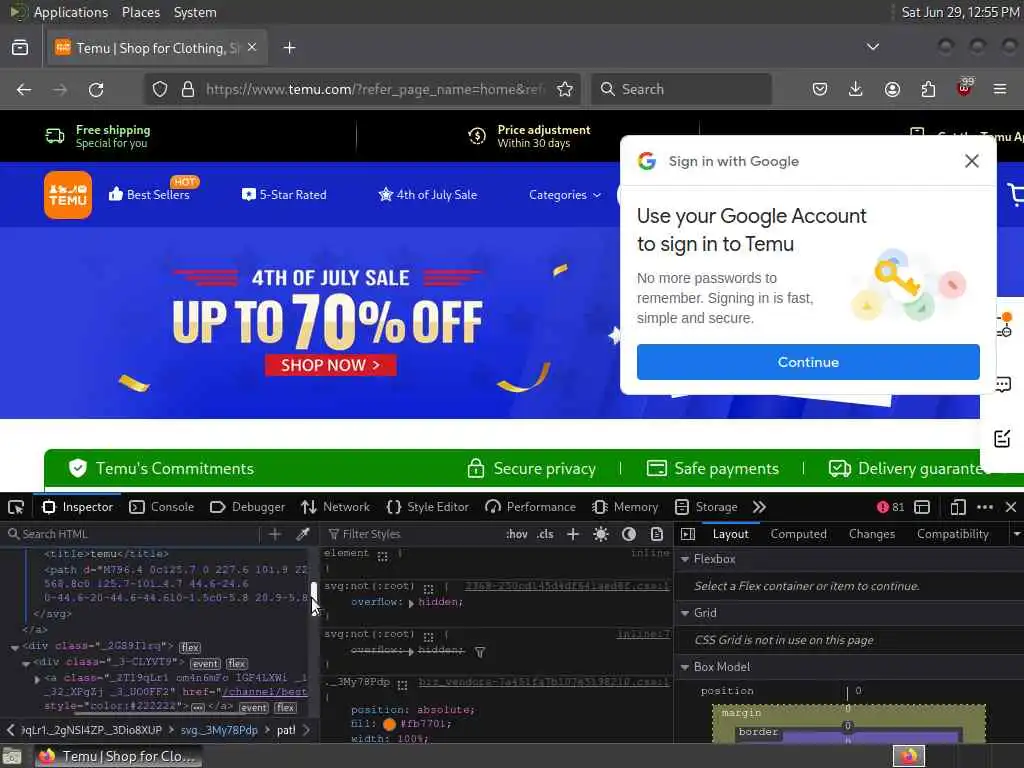
Task: Open the Style Editor tab
Action: (x=428, y=507)
